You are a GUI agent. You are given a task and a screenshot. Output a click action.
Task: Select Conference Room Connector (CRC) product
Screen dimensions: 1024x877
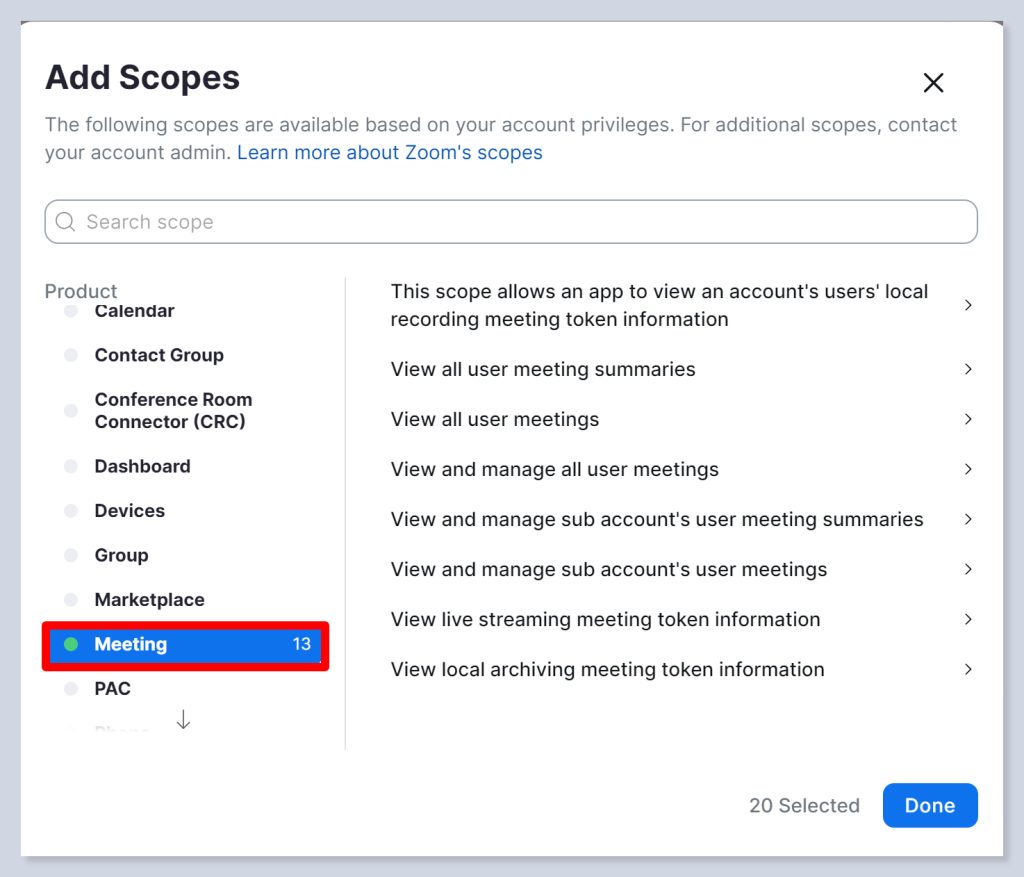172,411
